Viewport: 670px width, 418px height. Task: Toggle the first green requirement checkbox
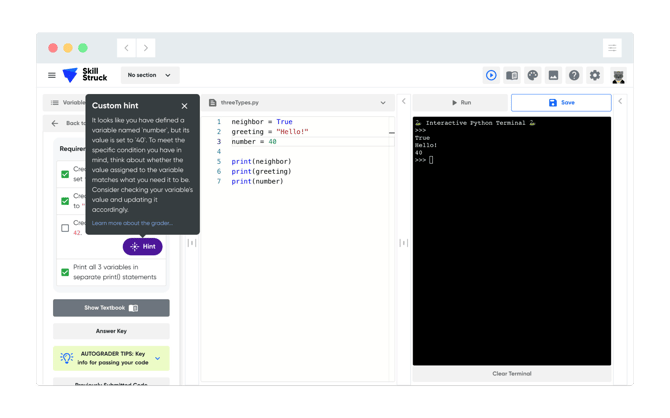(x=65, y=174)
